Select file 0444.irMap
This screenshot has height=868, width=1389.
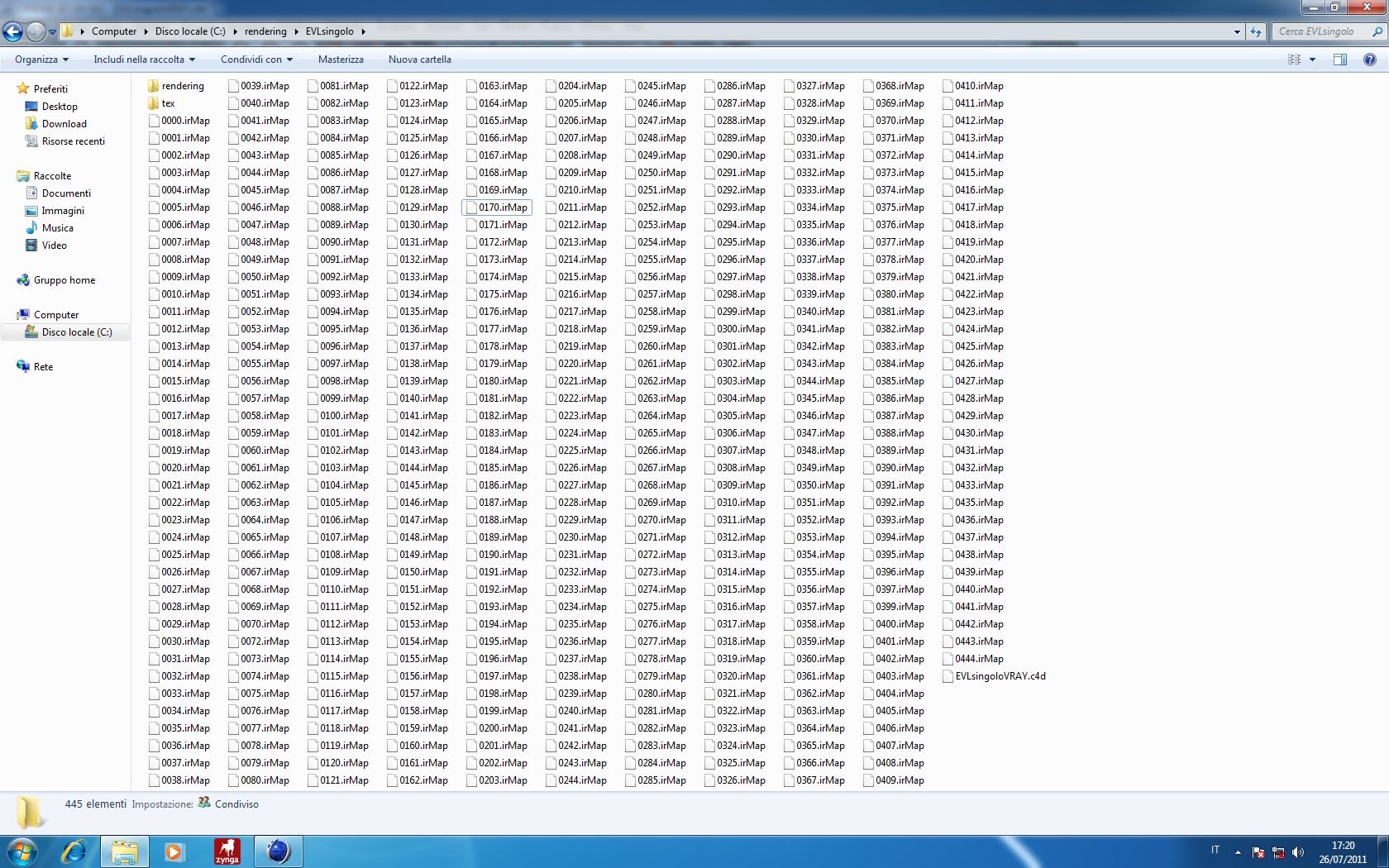973,659
